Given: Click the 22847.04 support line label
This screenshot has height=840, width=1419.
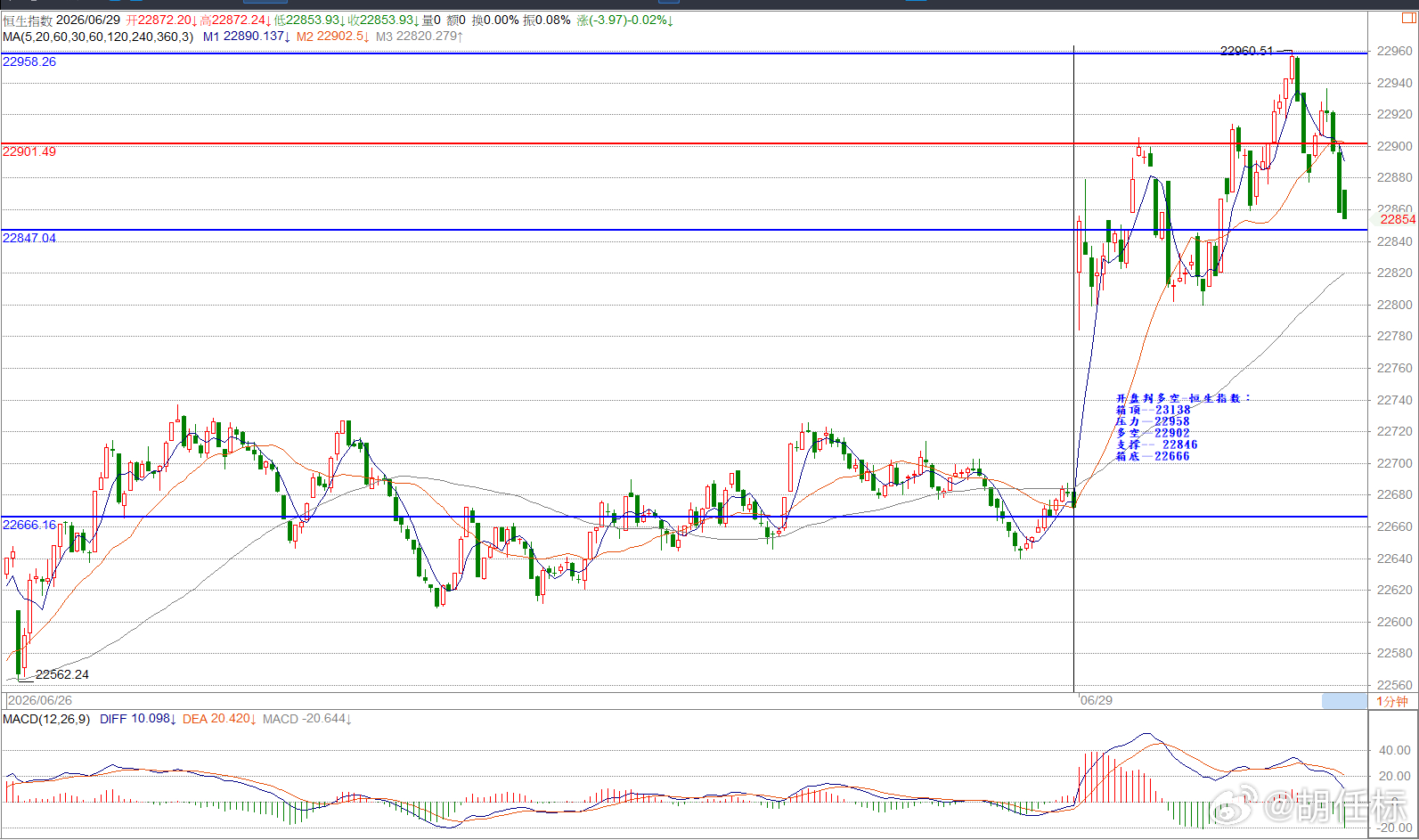Looking at the screenshot, I should coord(29,238).
